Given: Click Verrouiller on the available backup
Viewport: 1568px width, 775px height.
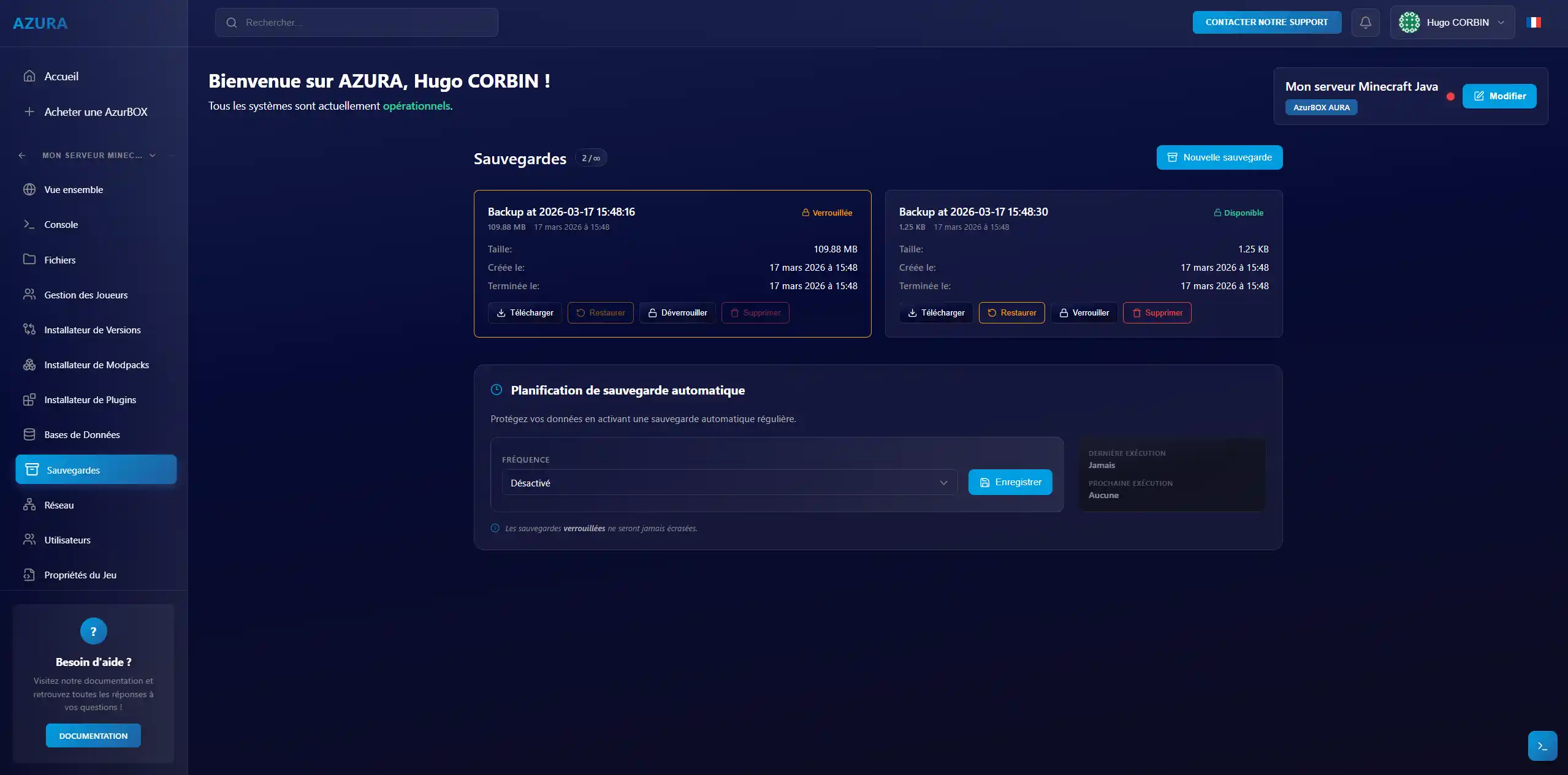Looking at the screenshot, I should (x=1084, y=313).
